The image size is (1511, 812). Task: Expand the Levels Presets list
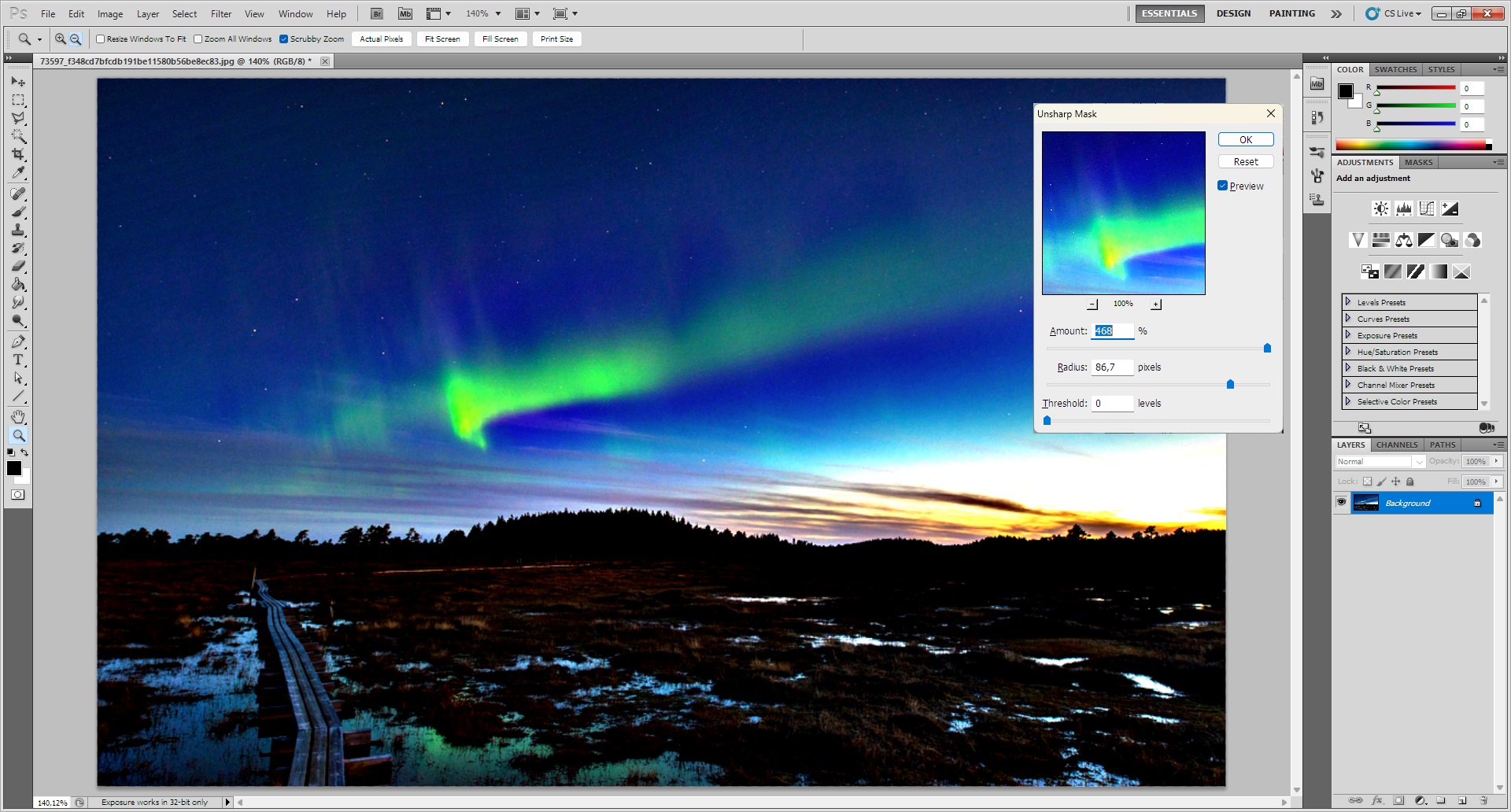(1348, 302)
